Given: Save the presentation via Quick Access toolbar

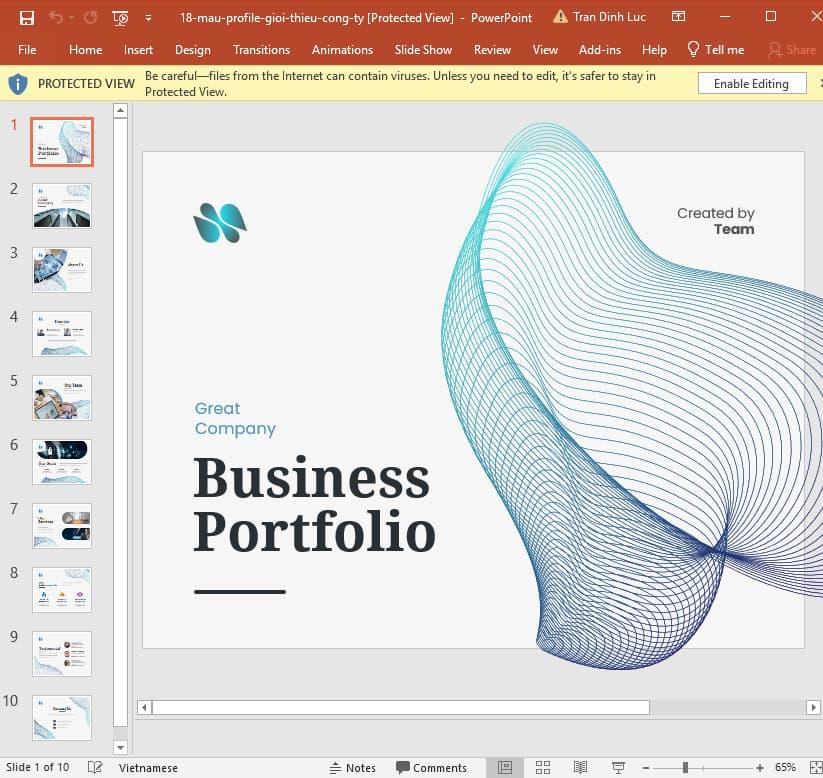Looking at the screenshot, I should tap(26, 17).
